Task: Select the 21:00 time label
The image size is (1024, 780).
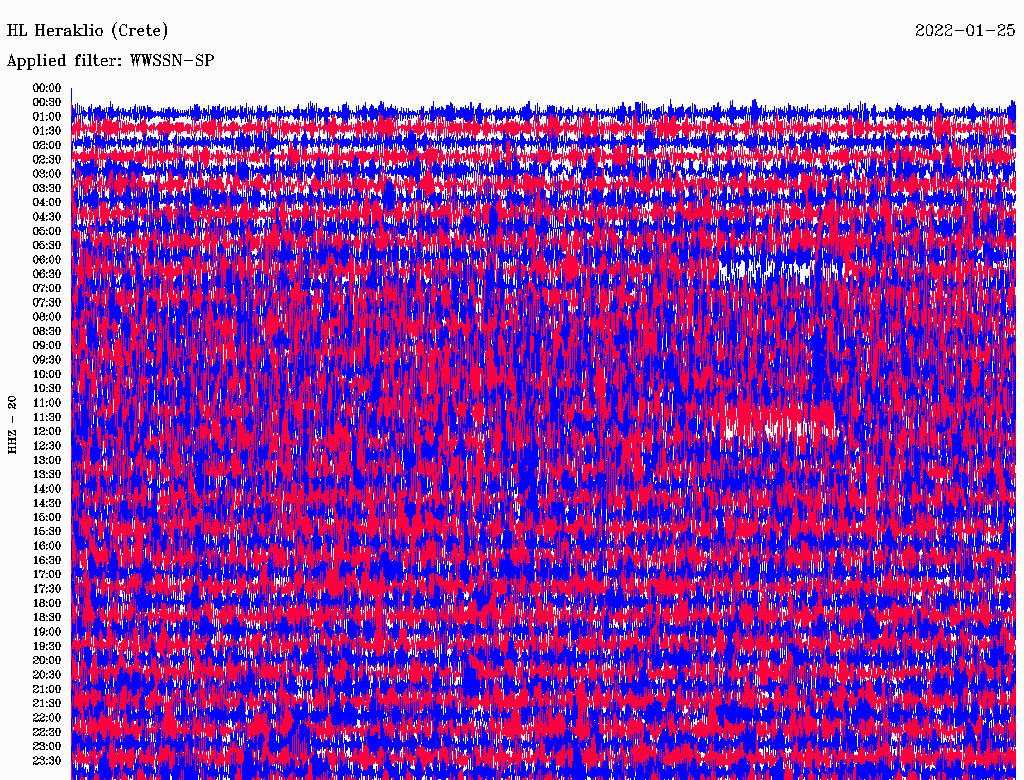Action: [x=47, y=689]
